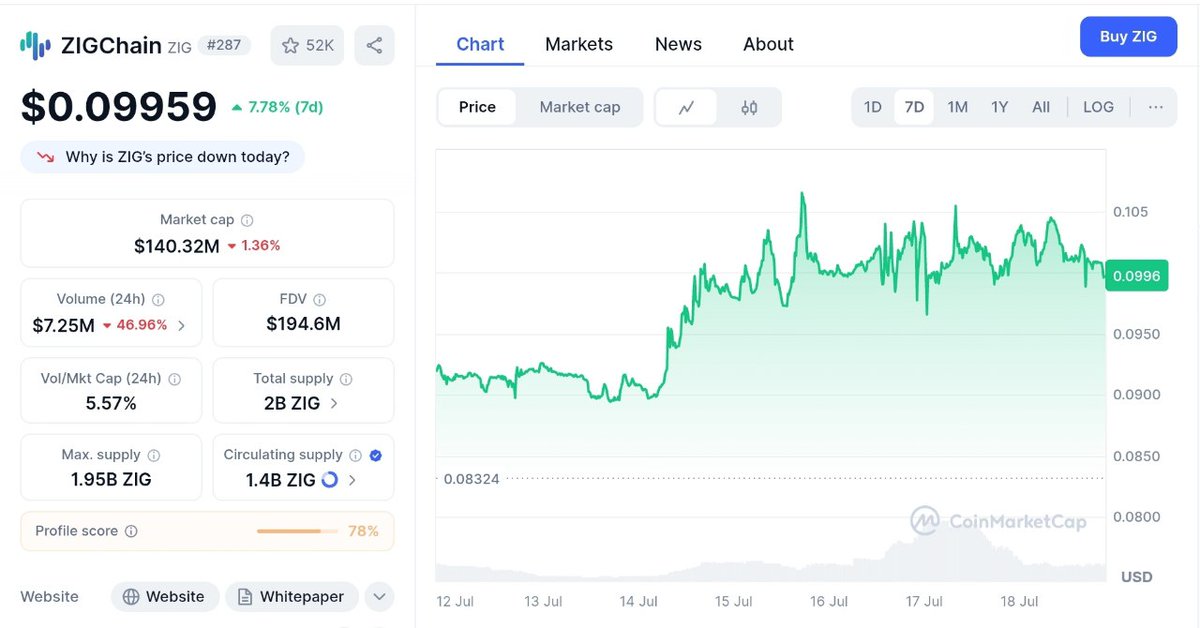Open the About tab
The height and width of the screenshot is (628, 1200).
coord(768,44)
